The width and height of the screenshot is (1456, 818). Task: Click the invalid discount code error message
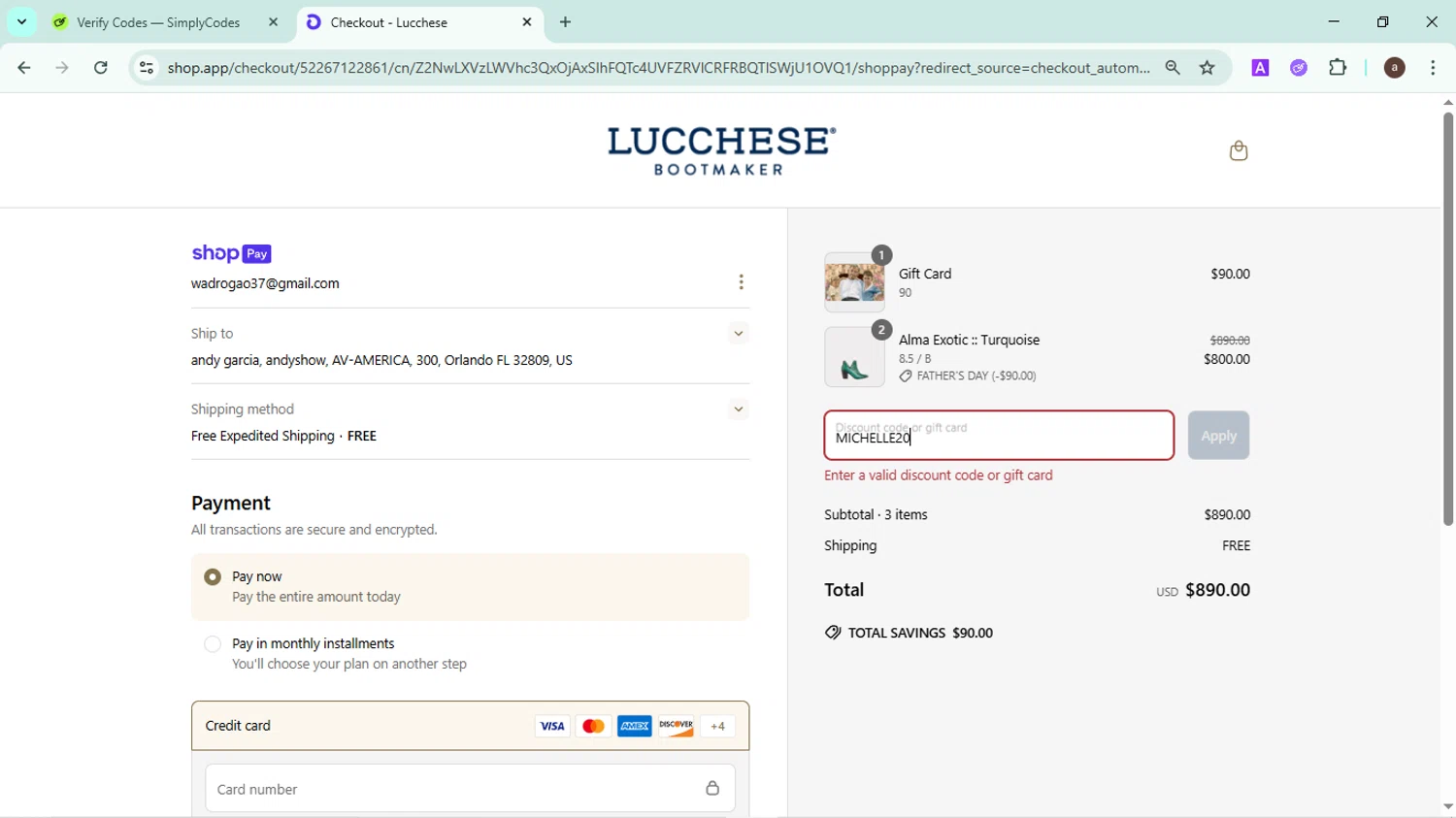[939, 476]
